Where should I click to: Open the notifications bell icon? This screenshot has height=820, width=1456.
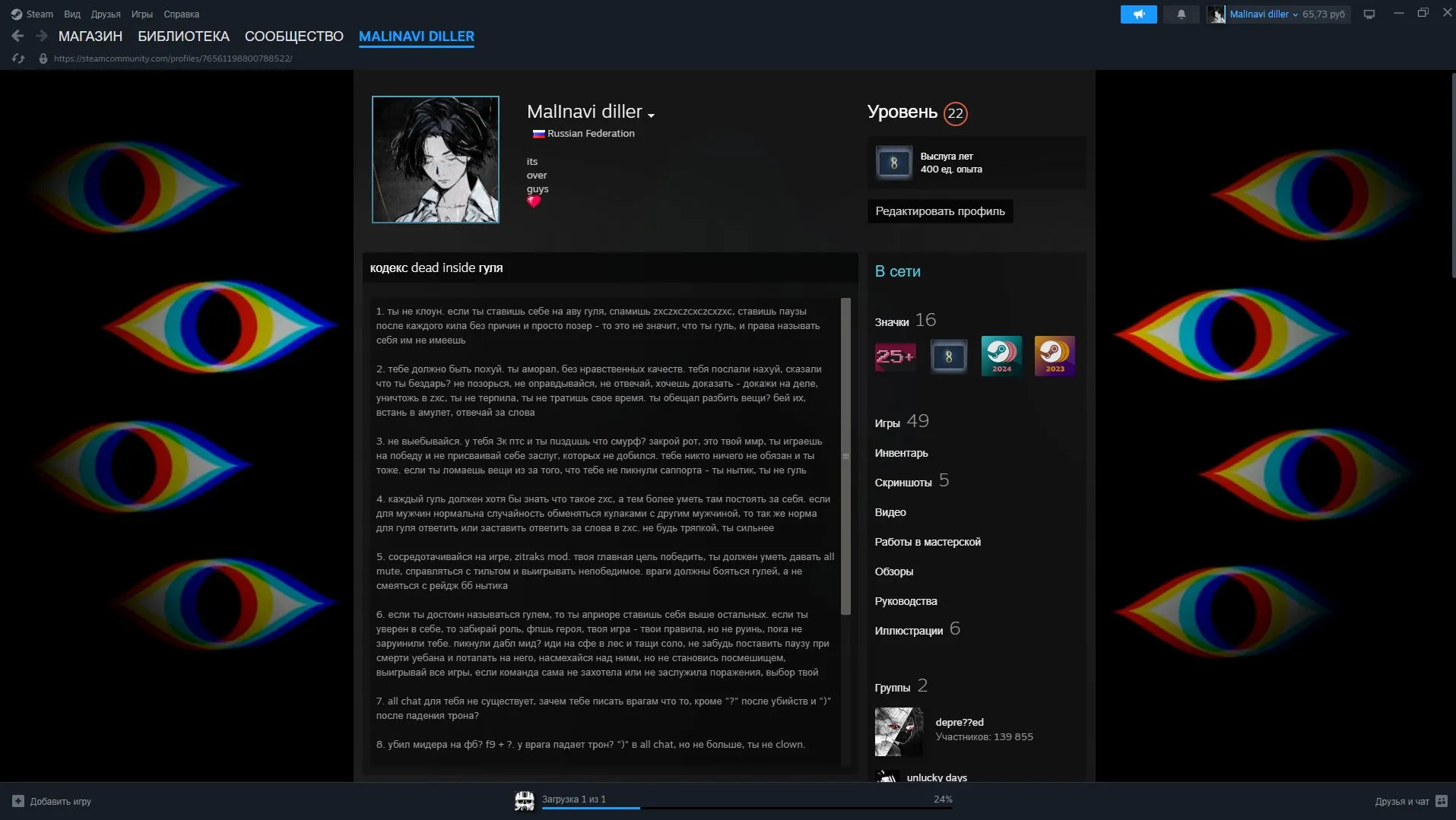pos(1181,14)
